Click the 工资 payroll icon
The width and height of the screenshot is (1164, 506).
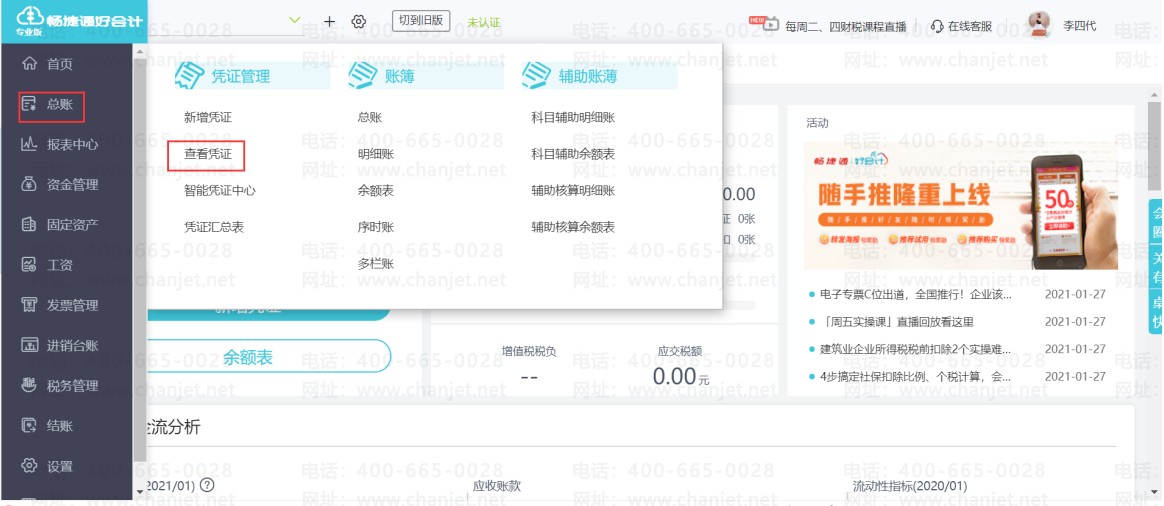point(30,265)
